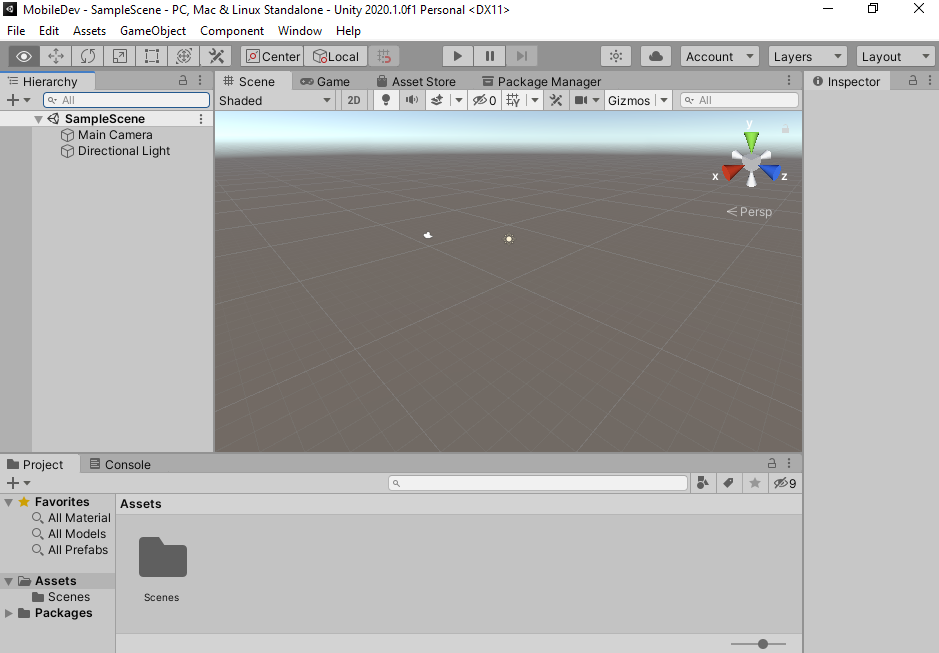
Task: Select the Hand view tool
Action: point(23,56)
